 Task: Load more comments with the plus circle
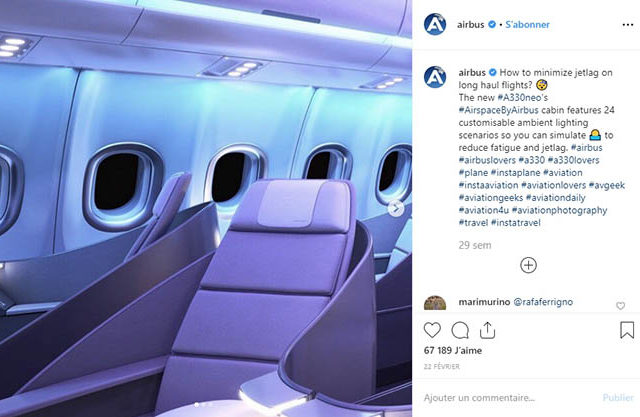528,265
